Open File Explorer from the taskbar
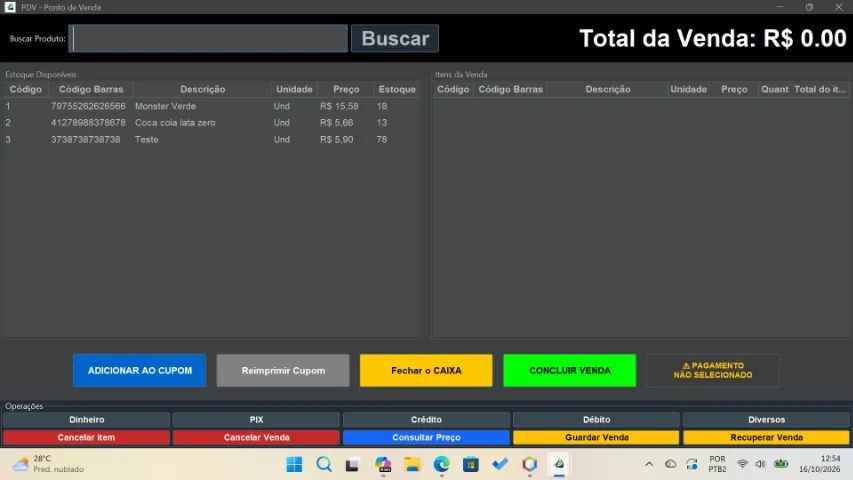The image size is (853, 480). (412, 464)
